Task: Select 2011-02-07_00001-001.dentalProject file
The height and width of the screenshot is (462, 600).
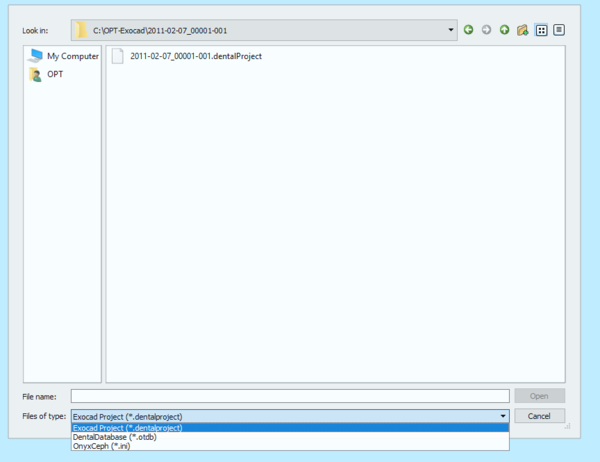Action: coord(187,56)
